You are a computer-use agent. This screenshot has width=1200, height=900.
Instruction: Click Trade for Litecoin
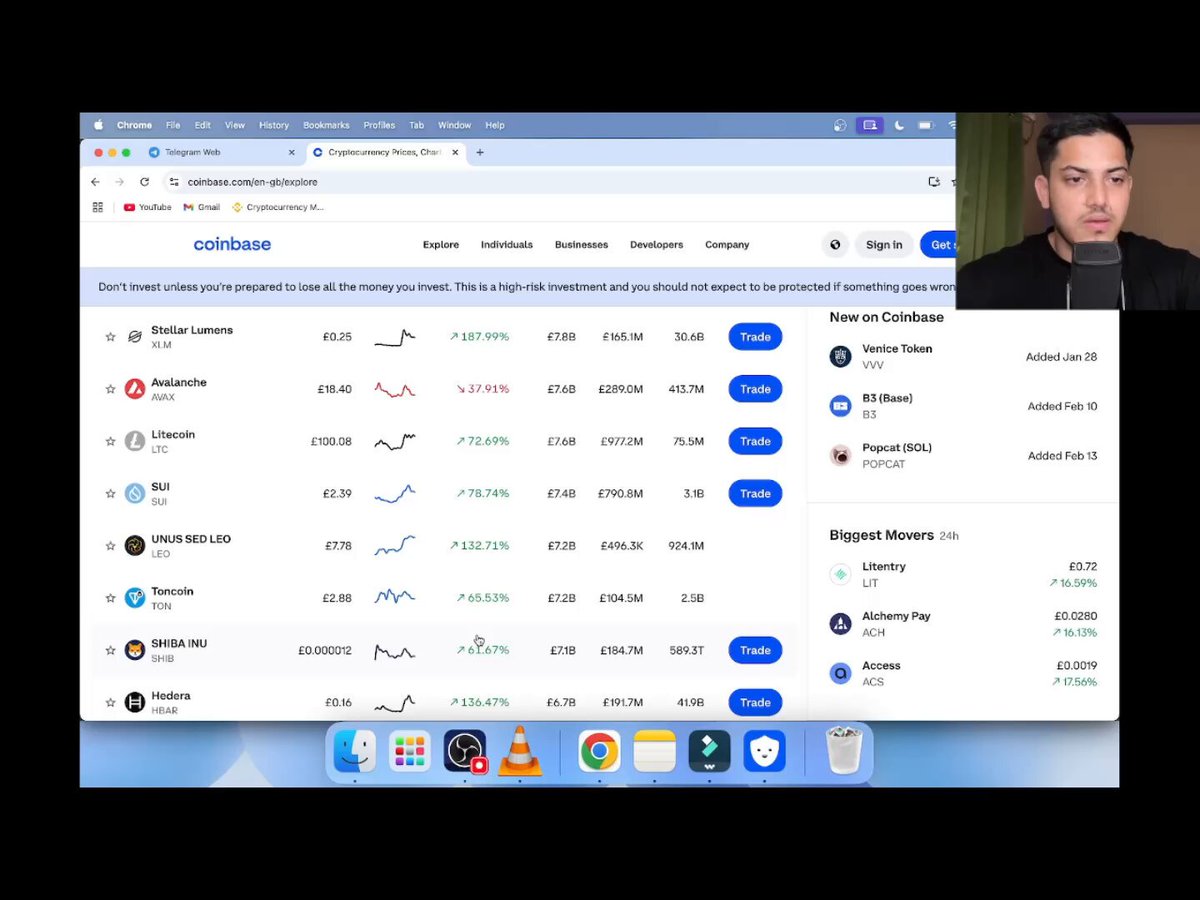click(755, 441)
